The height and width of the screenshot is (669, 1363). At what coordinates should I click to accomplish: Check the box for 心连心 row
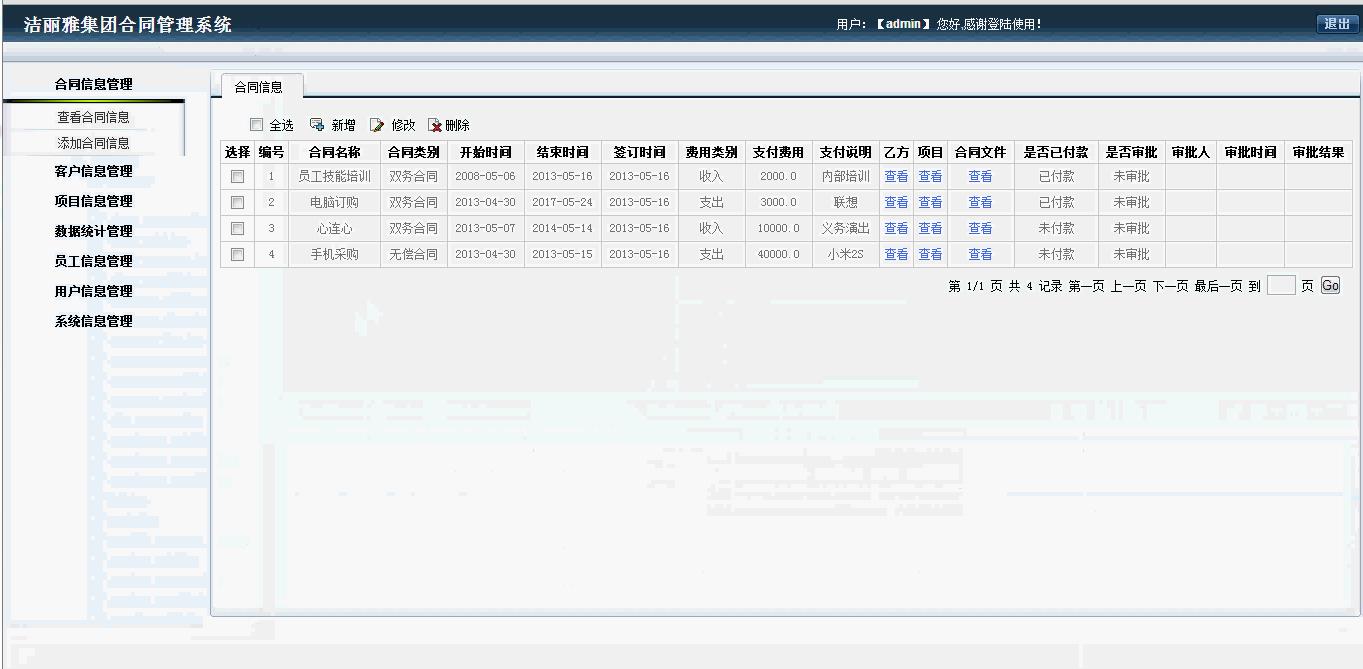pyautogui.click(x=237, y=228)
